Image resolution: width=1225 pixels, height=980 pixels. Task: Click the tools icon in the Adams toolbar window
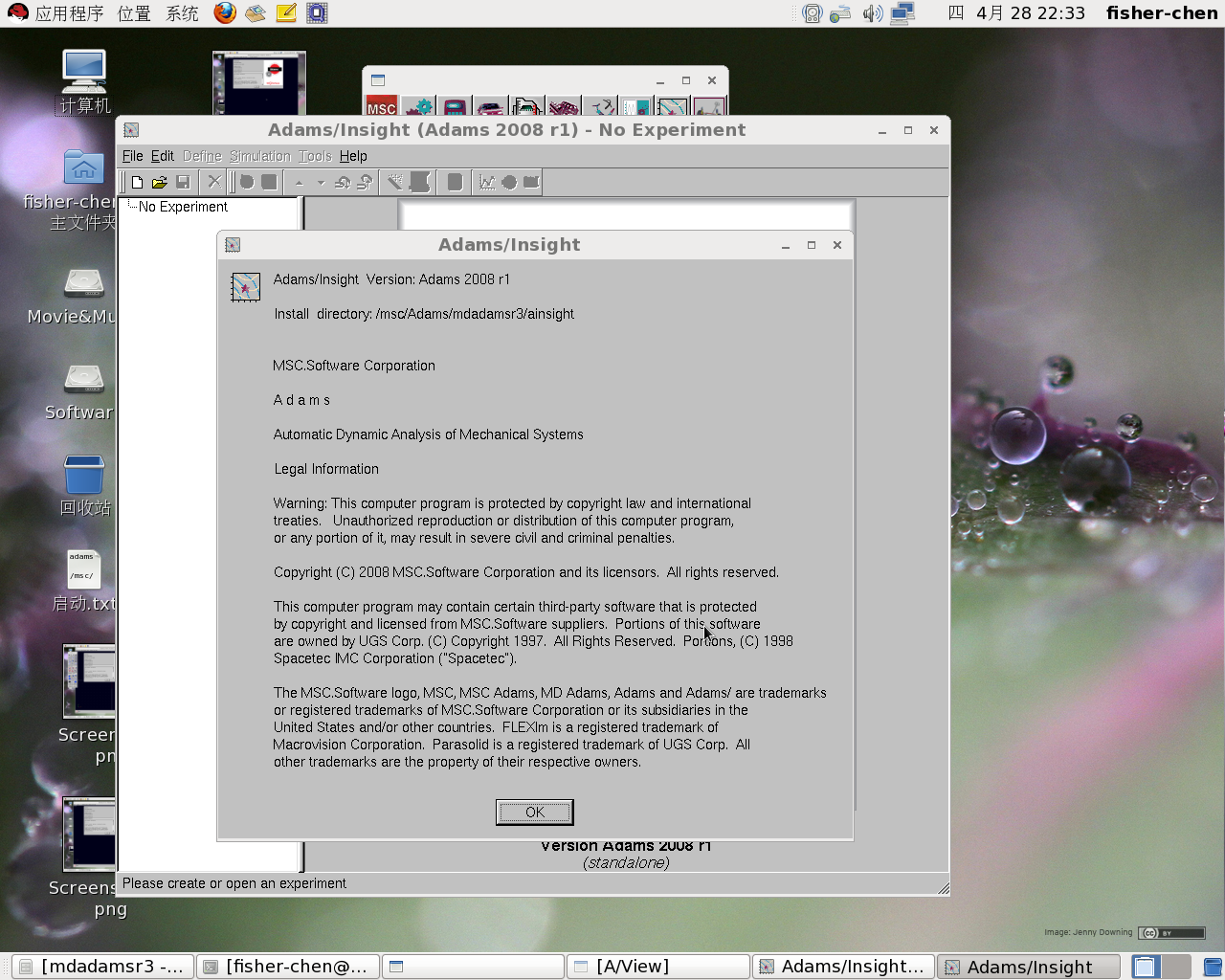tap(600, 107)
